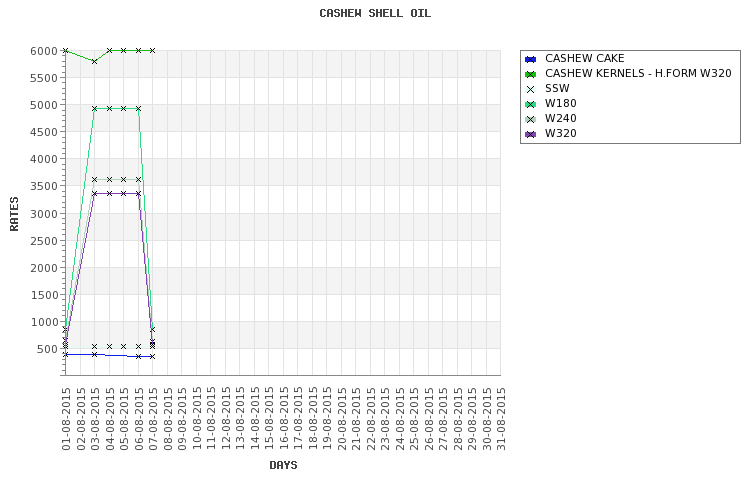Click the W180 data point on 03-08-2015
750x500 pixels.
(95, 109)
